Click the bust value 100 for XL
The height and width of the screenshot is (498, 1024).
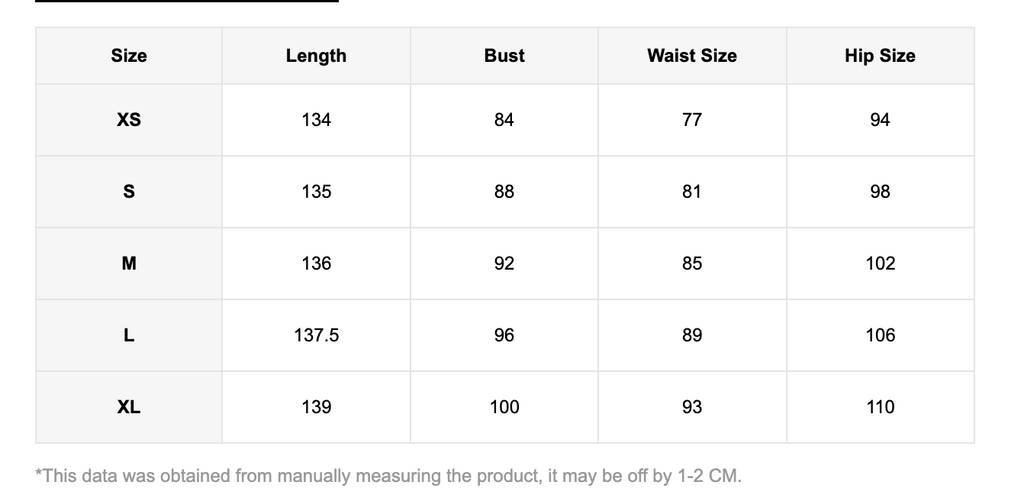(504, 407)
